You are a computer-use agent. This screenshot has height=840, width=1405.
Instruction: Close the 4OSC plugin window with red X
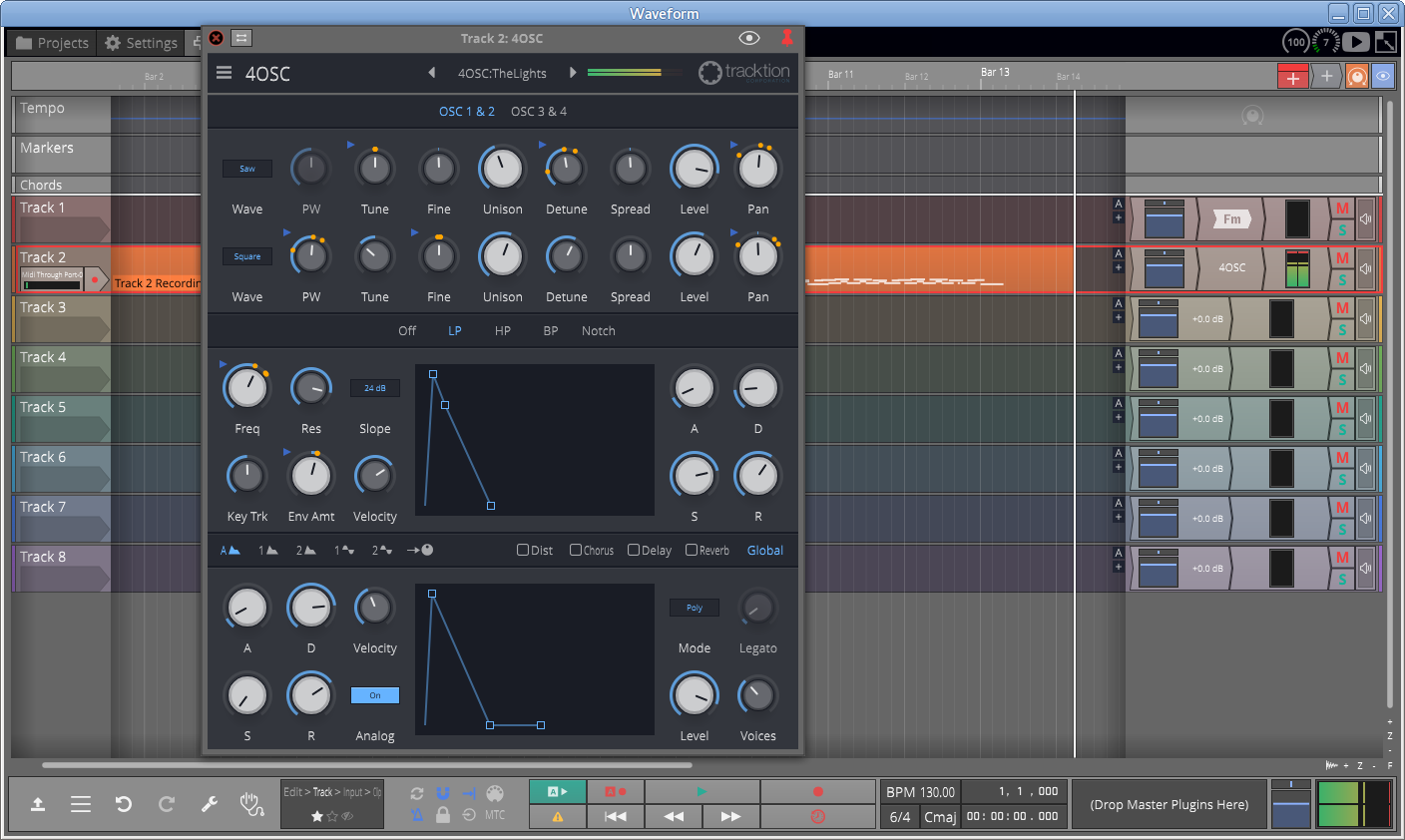(x=217, y=38)
